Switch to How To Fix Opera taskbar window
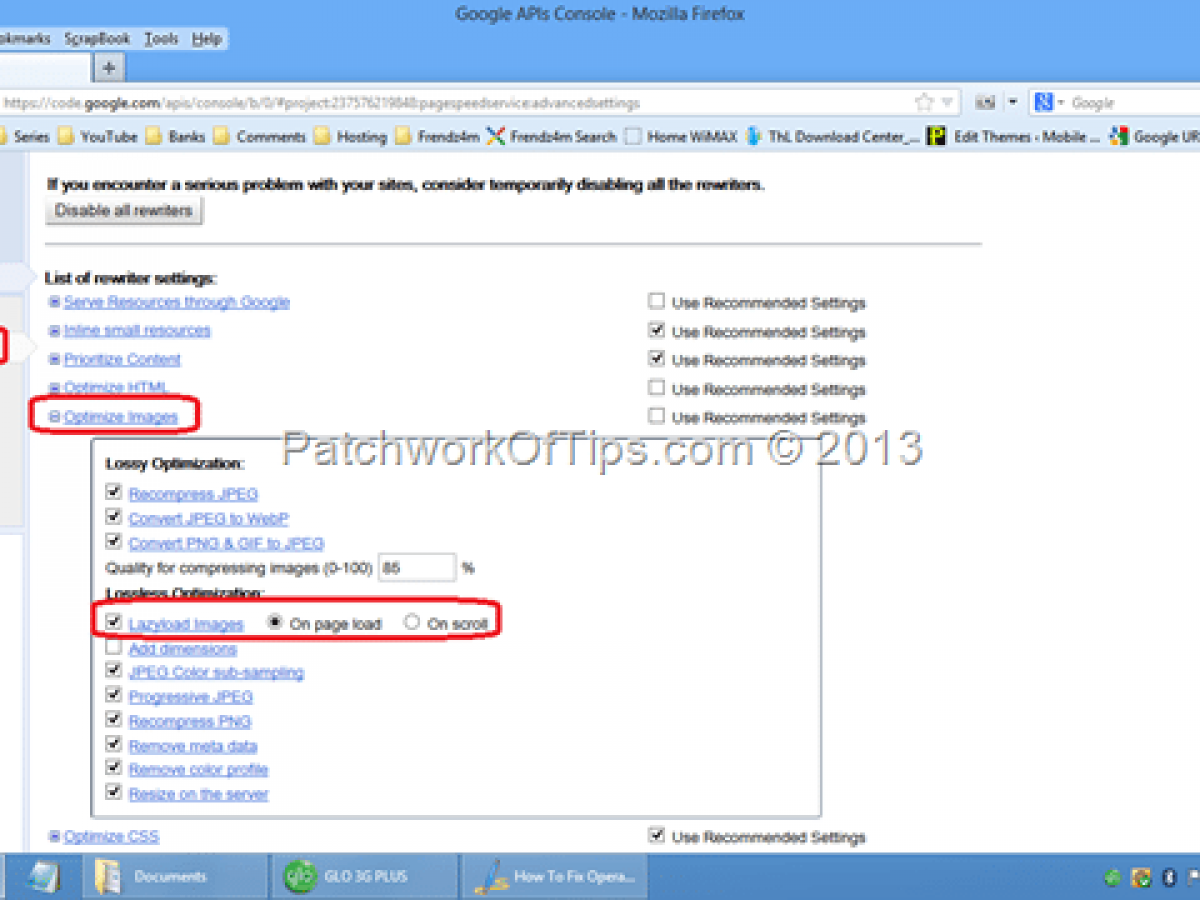The width and height of the screenshot is (1200, 900). point(554,876)
